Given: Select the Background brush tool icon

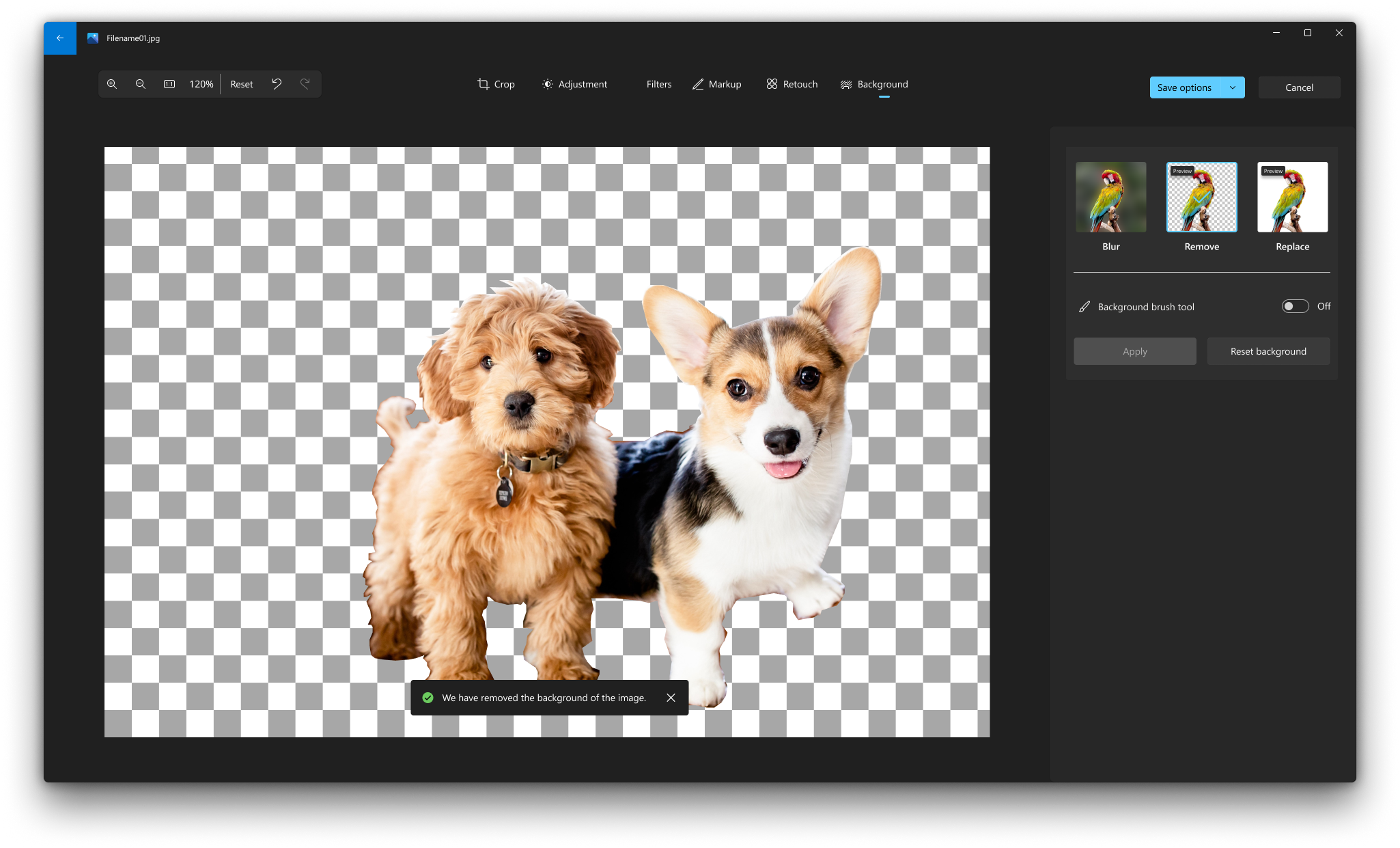Looking at the screenshot, I should click(1085, 307).
